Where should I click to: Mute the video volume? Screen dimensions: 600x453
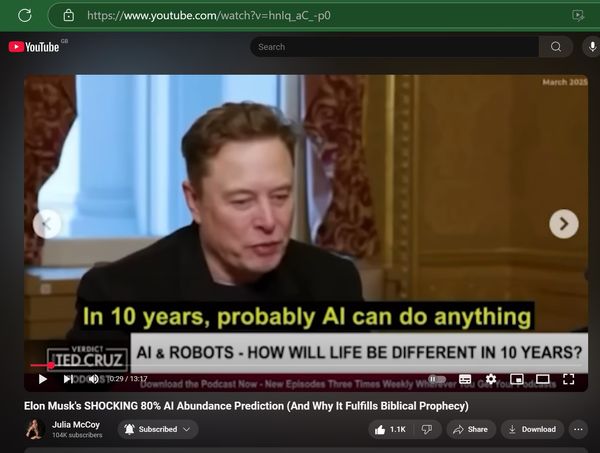pyautogui.click(x=93, y=379)
